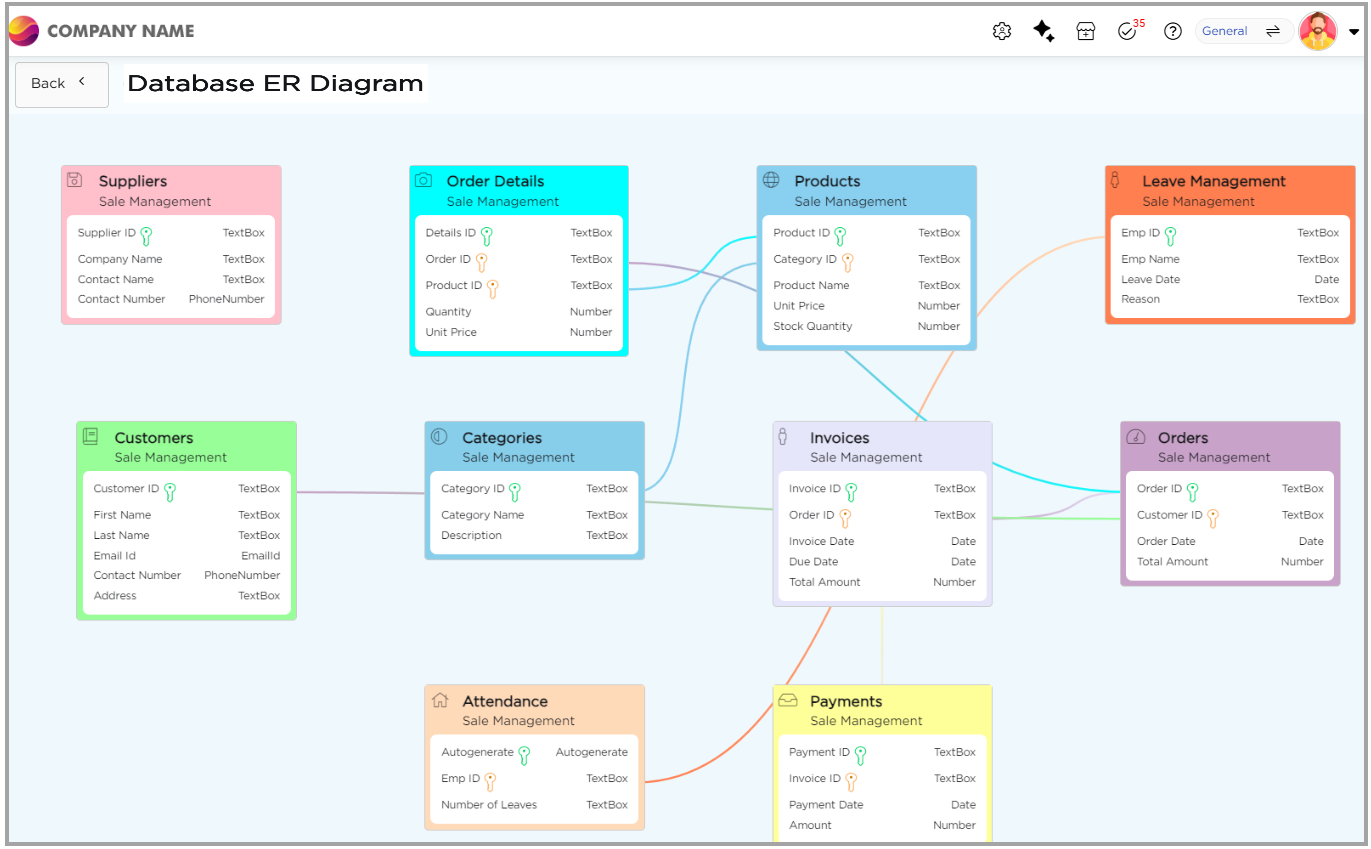Open the marketplace store icon
Screen dimensions: 1371x849
pyautogui.click(x=1086, y=31)
